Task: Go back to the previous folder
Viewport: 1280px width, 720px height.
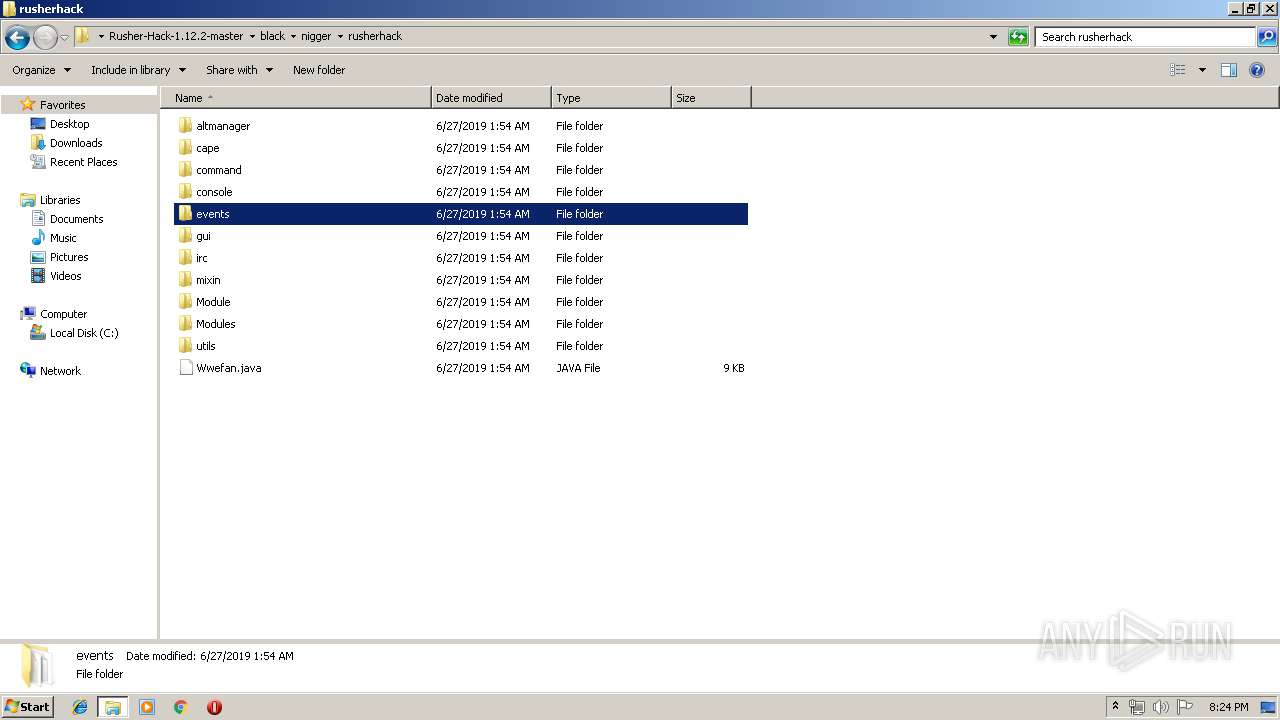Action: pos(17,37)
